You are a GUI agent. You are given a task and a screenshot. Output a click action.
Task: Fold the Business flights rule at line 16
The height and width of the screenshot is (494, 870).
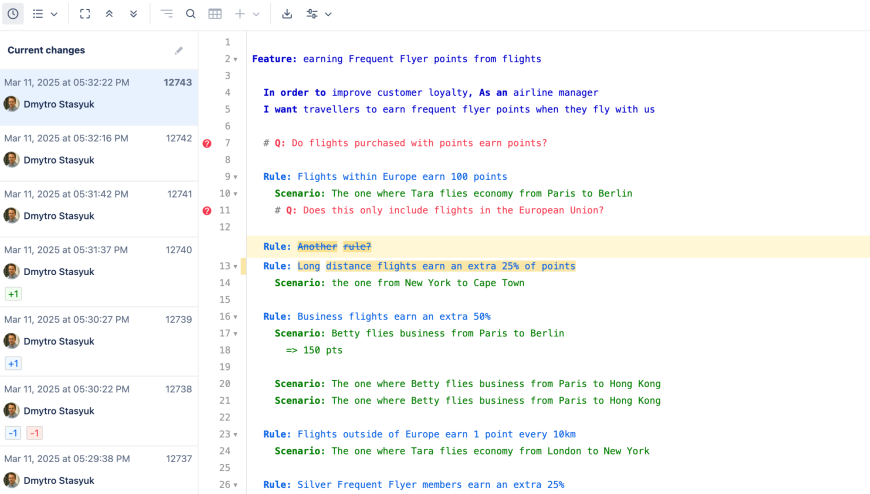[236, 317]
